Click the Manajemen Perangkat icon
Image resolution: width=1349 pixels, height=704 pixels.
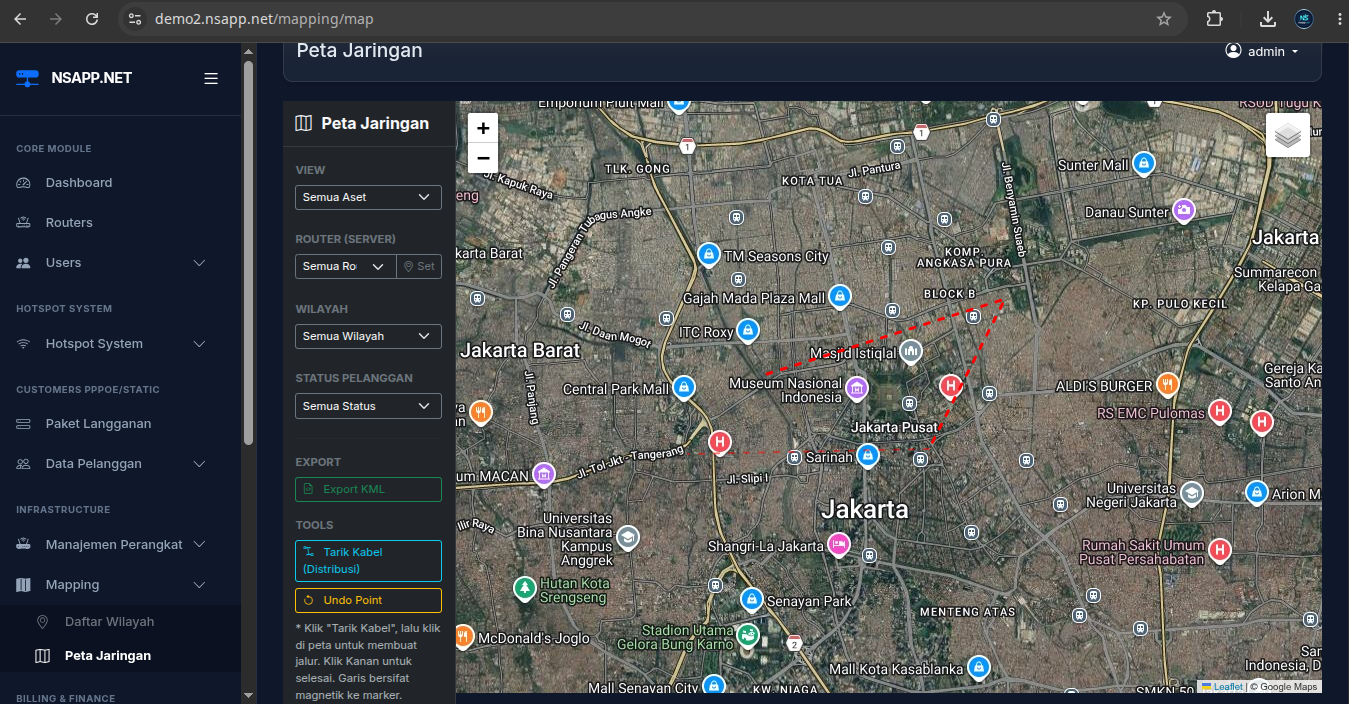coord(24,545)
